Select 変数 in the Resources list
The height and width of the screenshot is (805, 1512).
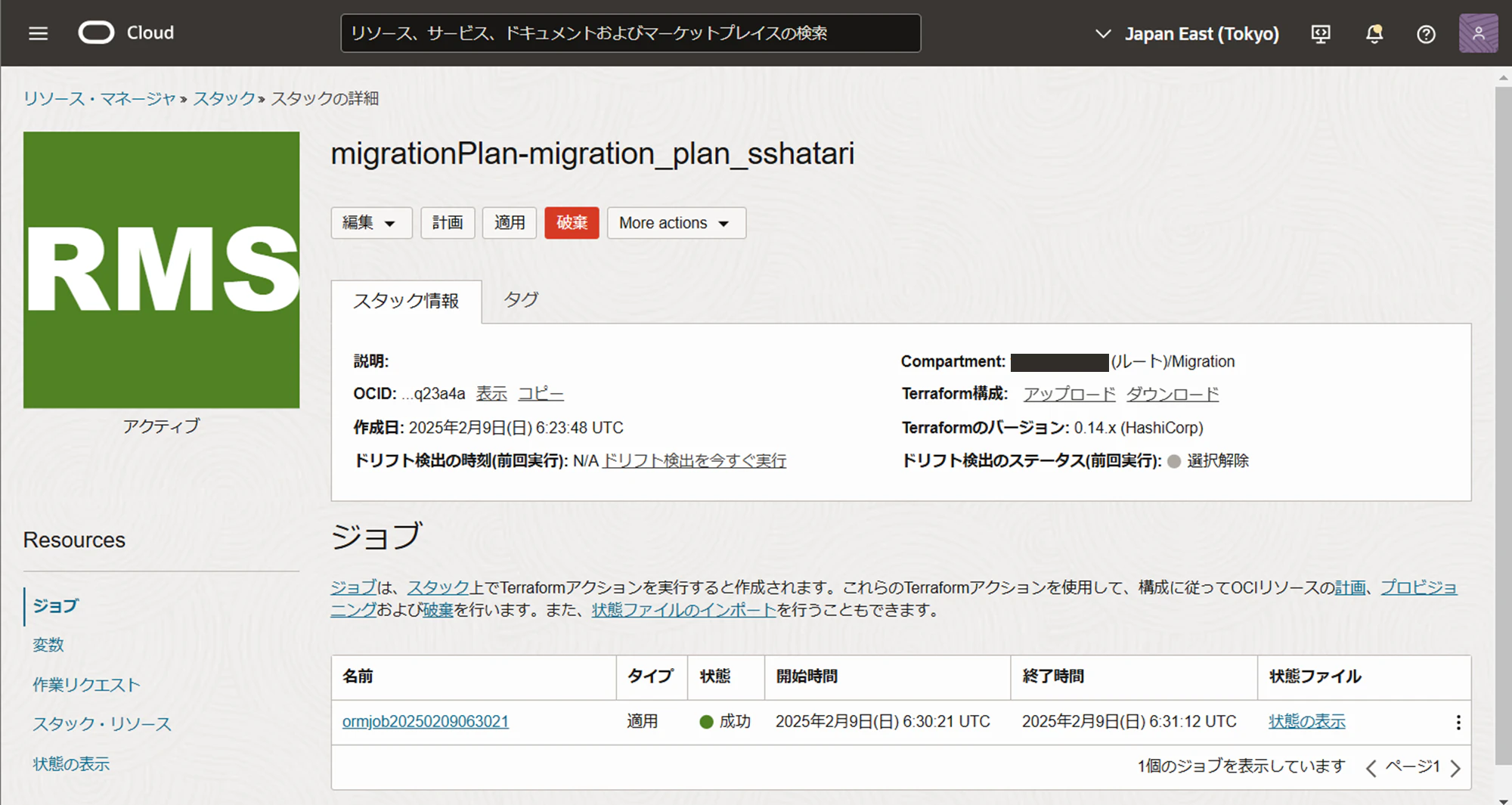click(48, 645)
